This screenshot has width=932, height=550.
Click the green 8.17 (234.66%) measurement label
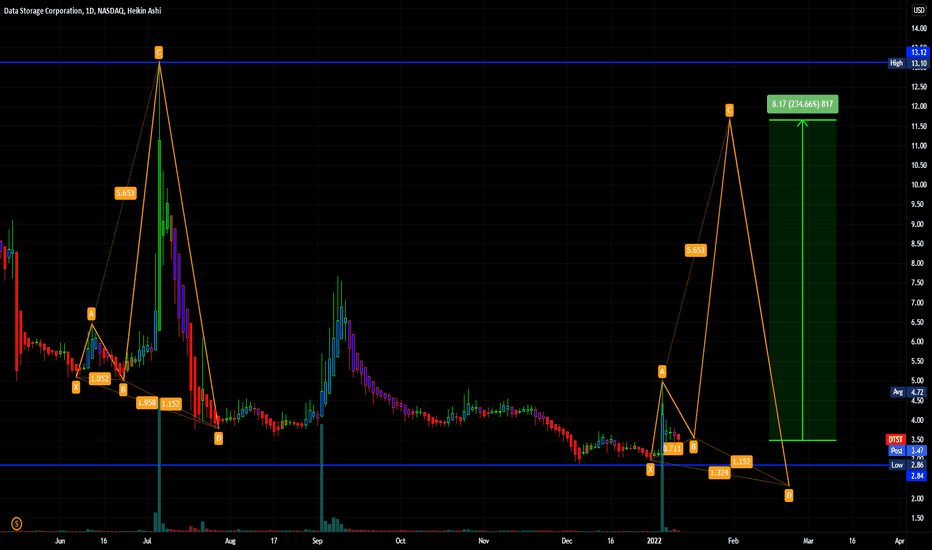coord(802,104)
